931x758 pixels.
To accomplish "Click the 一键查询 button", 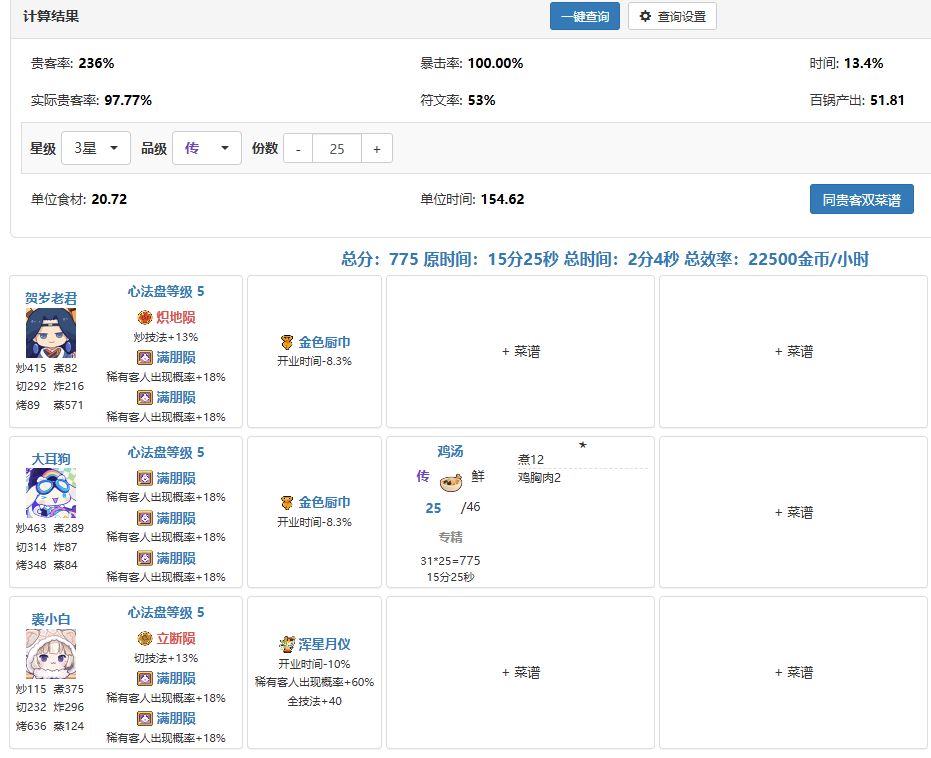I will pyautogui.click(x=585, y=16).
